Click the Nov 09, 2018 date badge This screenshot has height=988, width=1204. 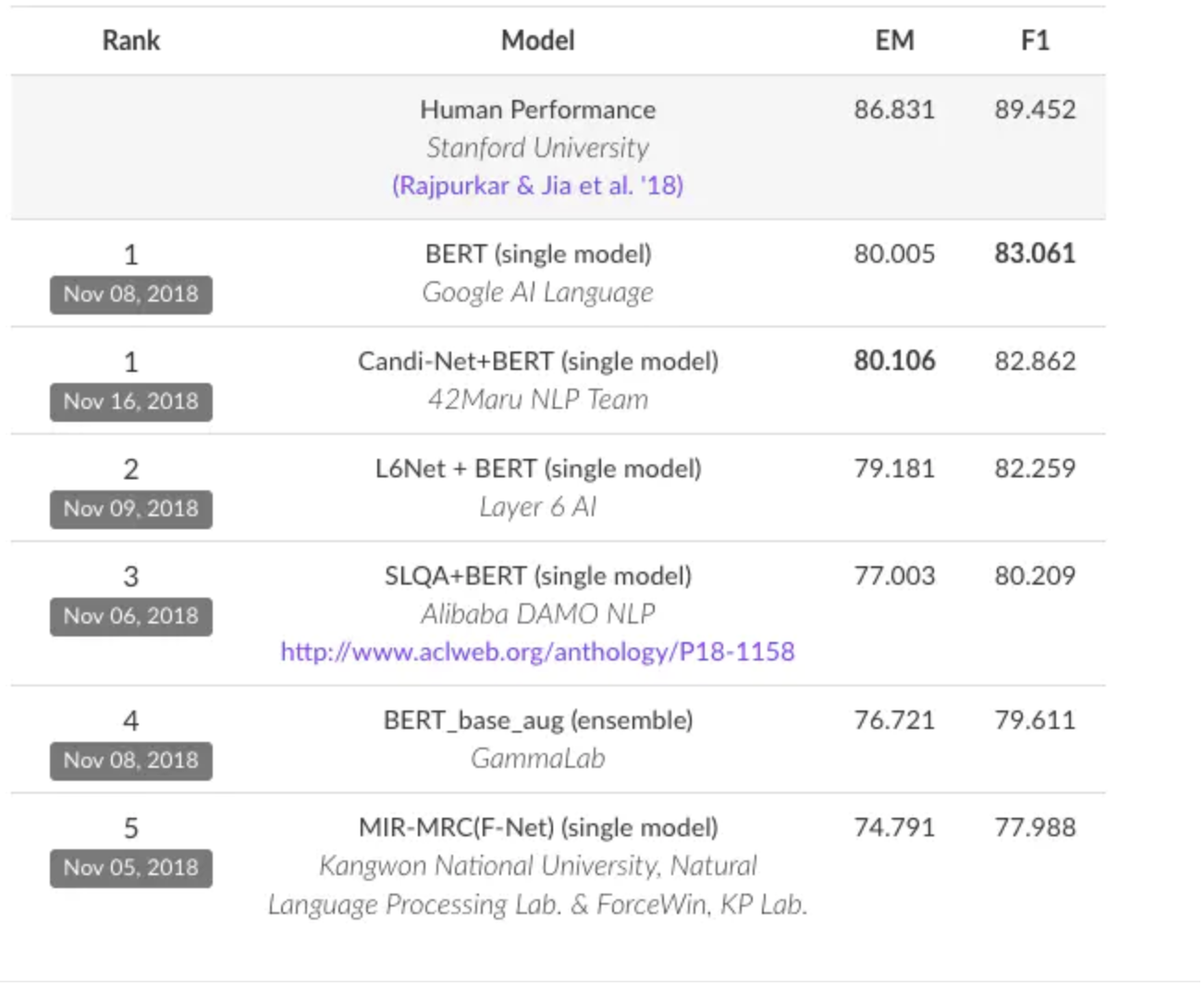[x=131, y=510]
